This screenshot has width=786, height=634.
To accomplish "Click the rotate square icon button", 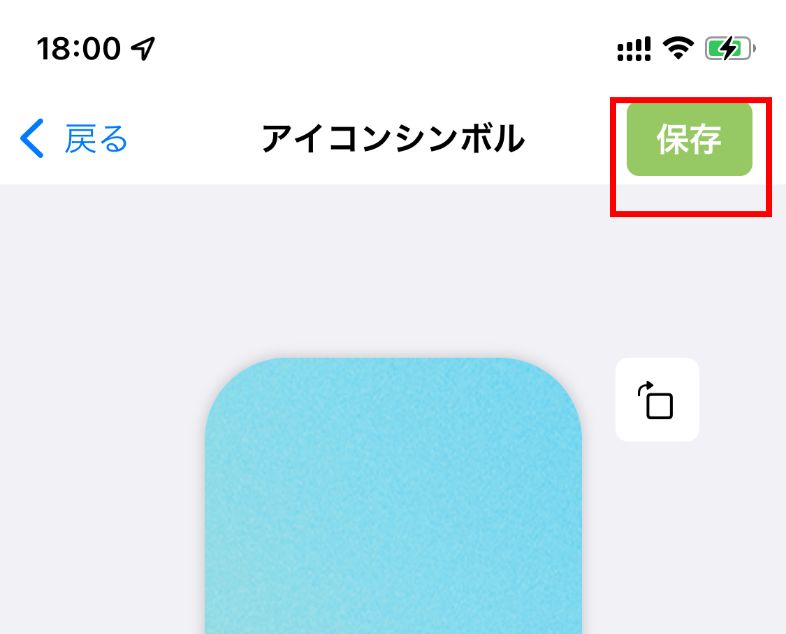I will pos(657,399).
